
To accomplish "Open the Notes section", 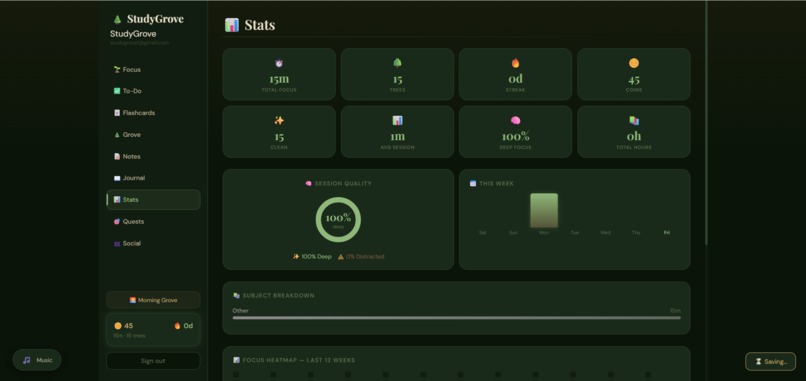I will point(153,156).
